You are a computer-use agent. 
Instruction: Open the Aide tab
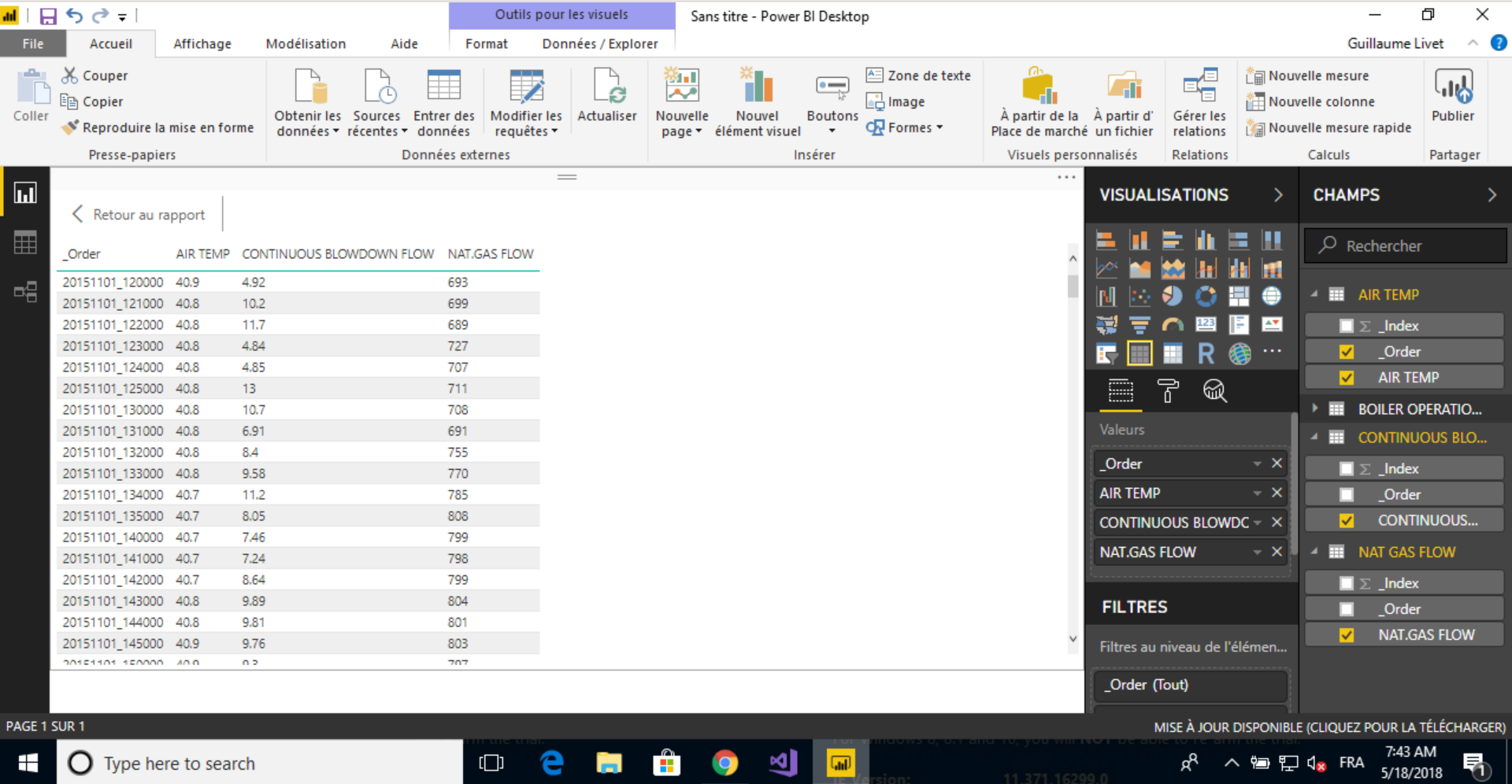404,44
